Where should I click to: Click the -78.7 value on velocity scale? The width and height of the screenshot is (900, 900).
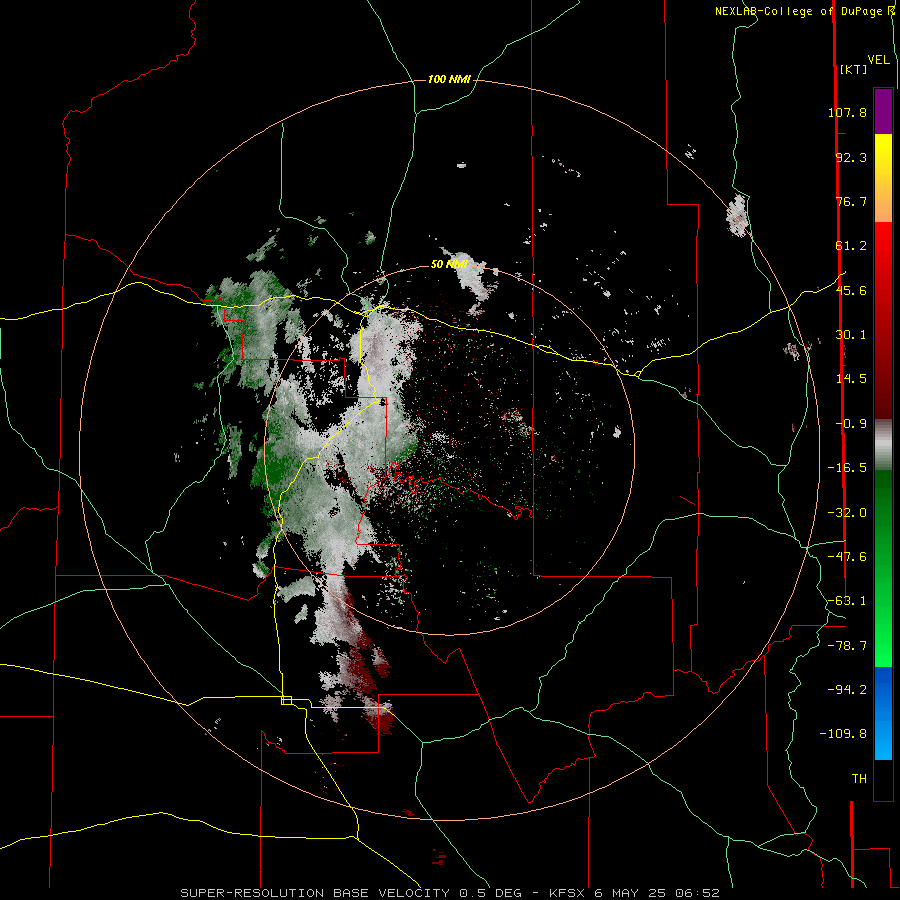(847, 646)
